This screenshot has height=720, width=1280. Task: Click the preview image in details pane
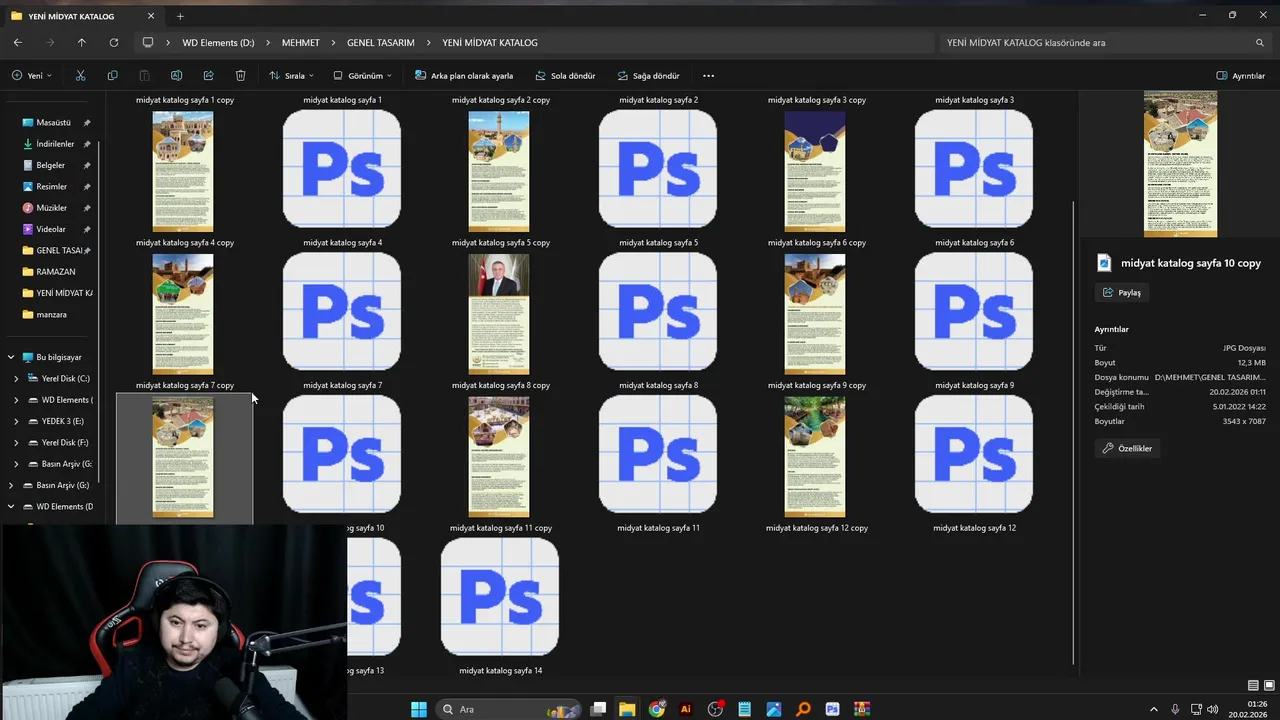(1180, 164)
